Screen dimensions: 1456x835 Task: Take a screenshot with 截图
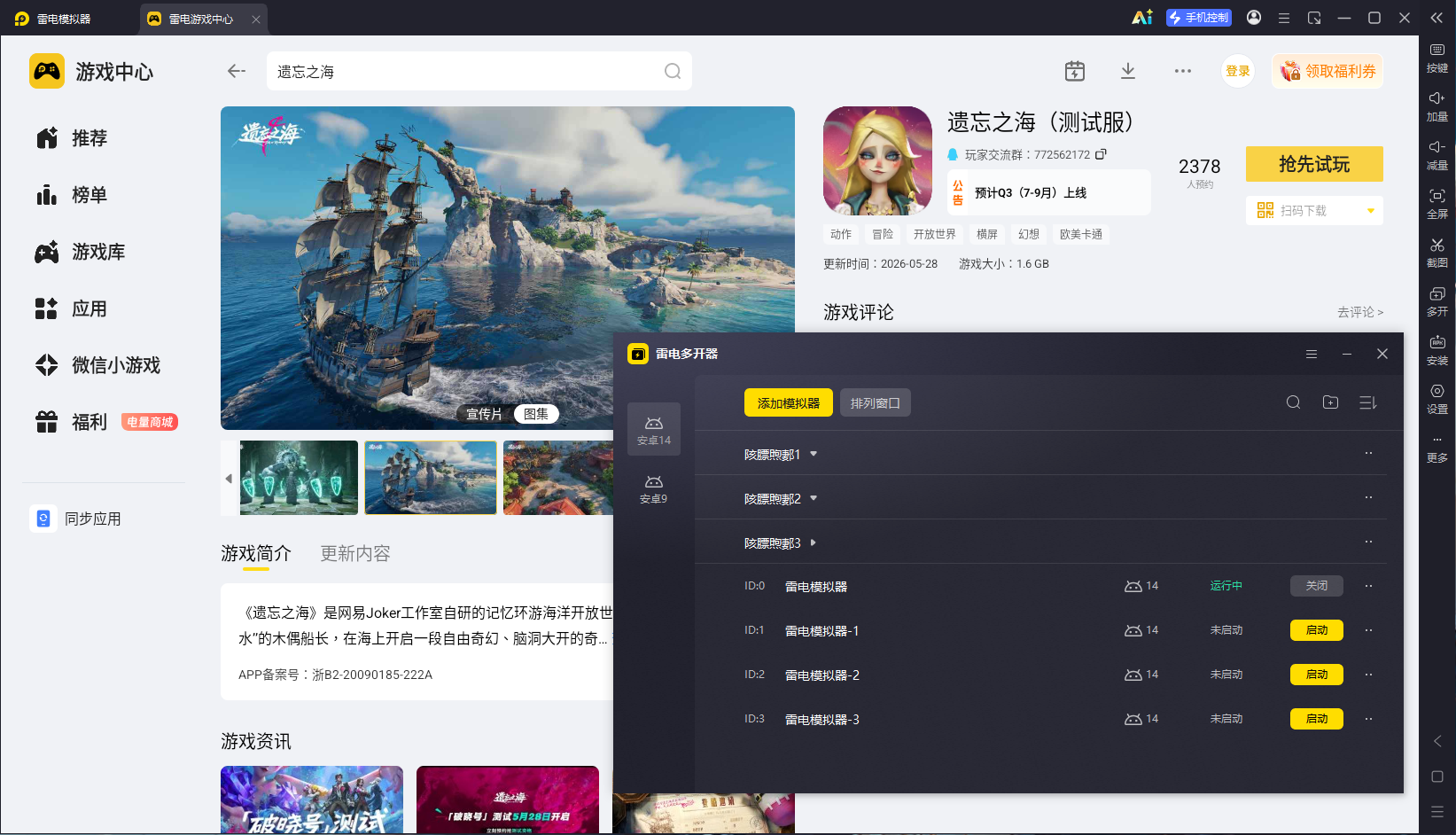tap(1437, 253)
